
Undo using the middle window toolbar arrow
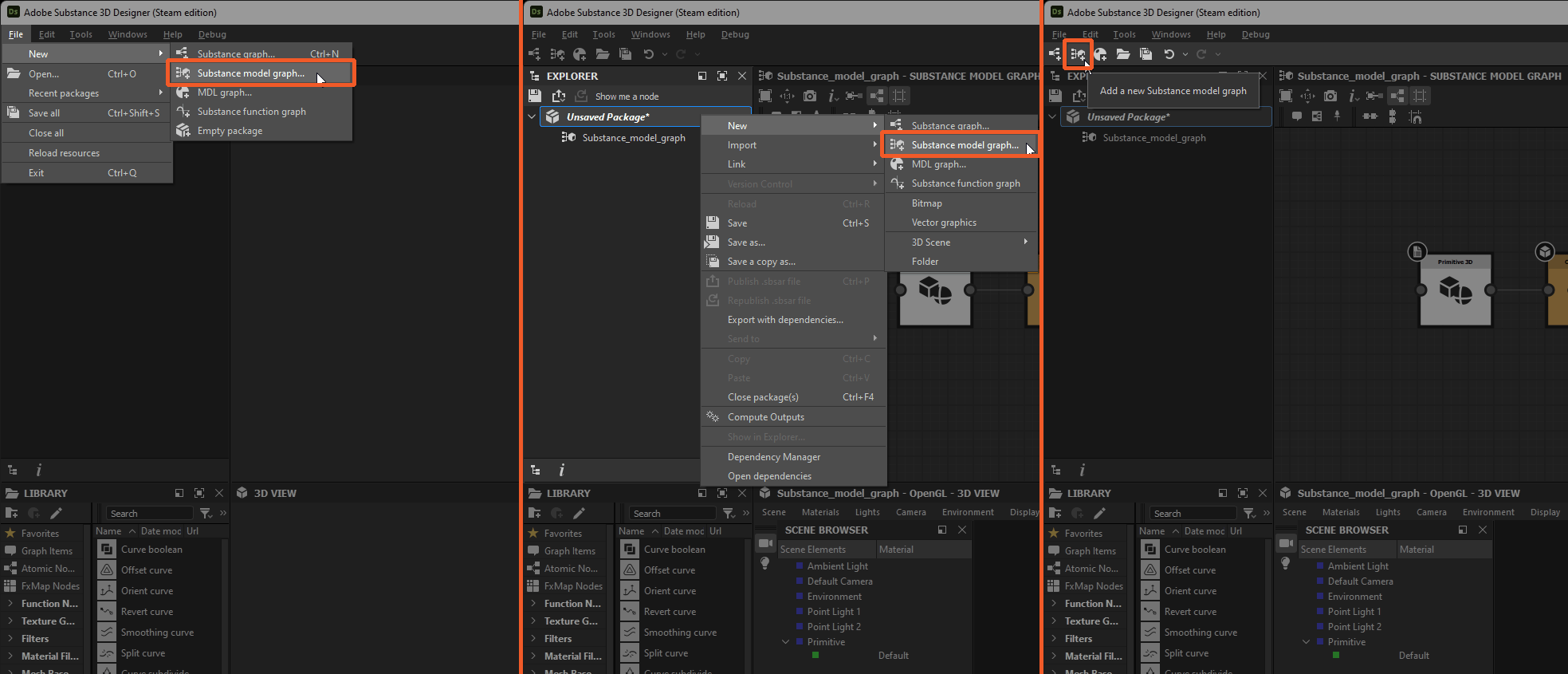[x=648, y=54]
